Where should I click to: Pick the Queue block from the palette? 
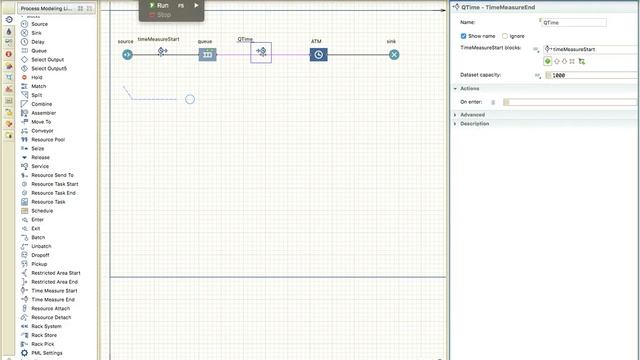[x=34, y=51]
